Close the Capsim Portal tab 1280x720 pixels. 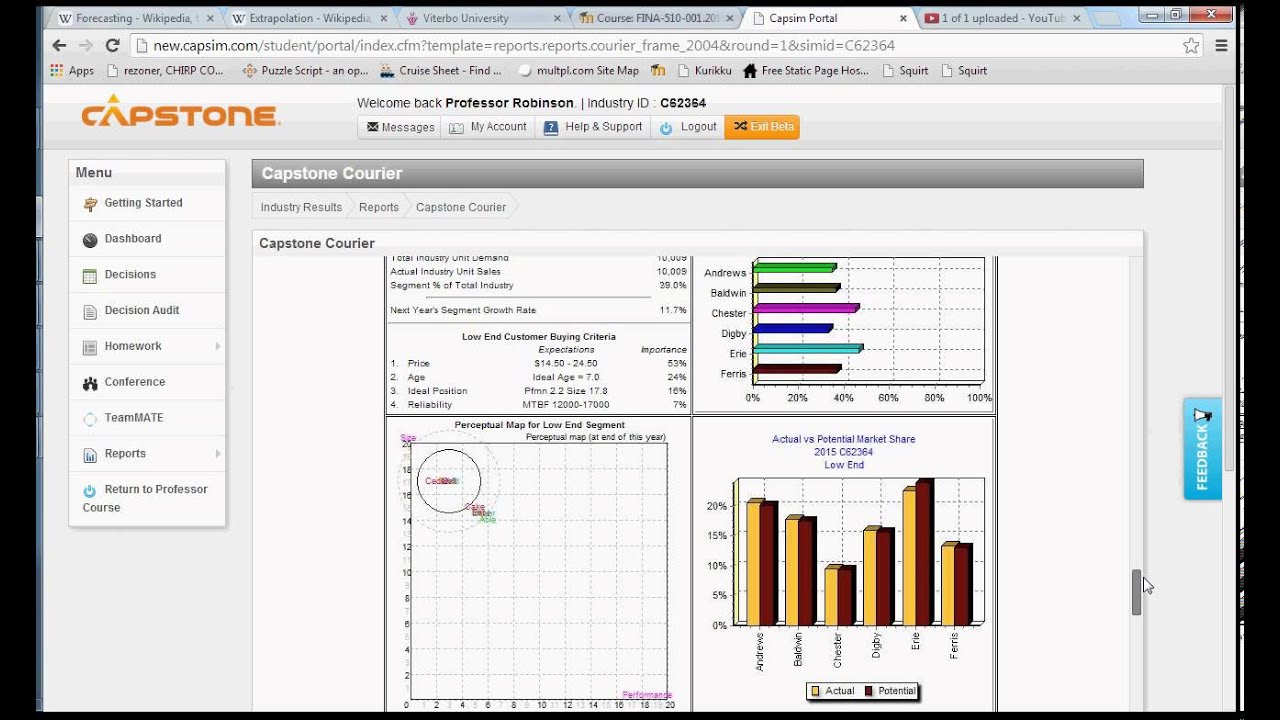tap(903, 18)
